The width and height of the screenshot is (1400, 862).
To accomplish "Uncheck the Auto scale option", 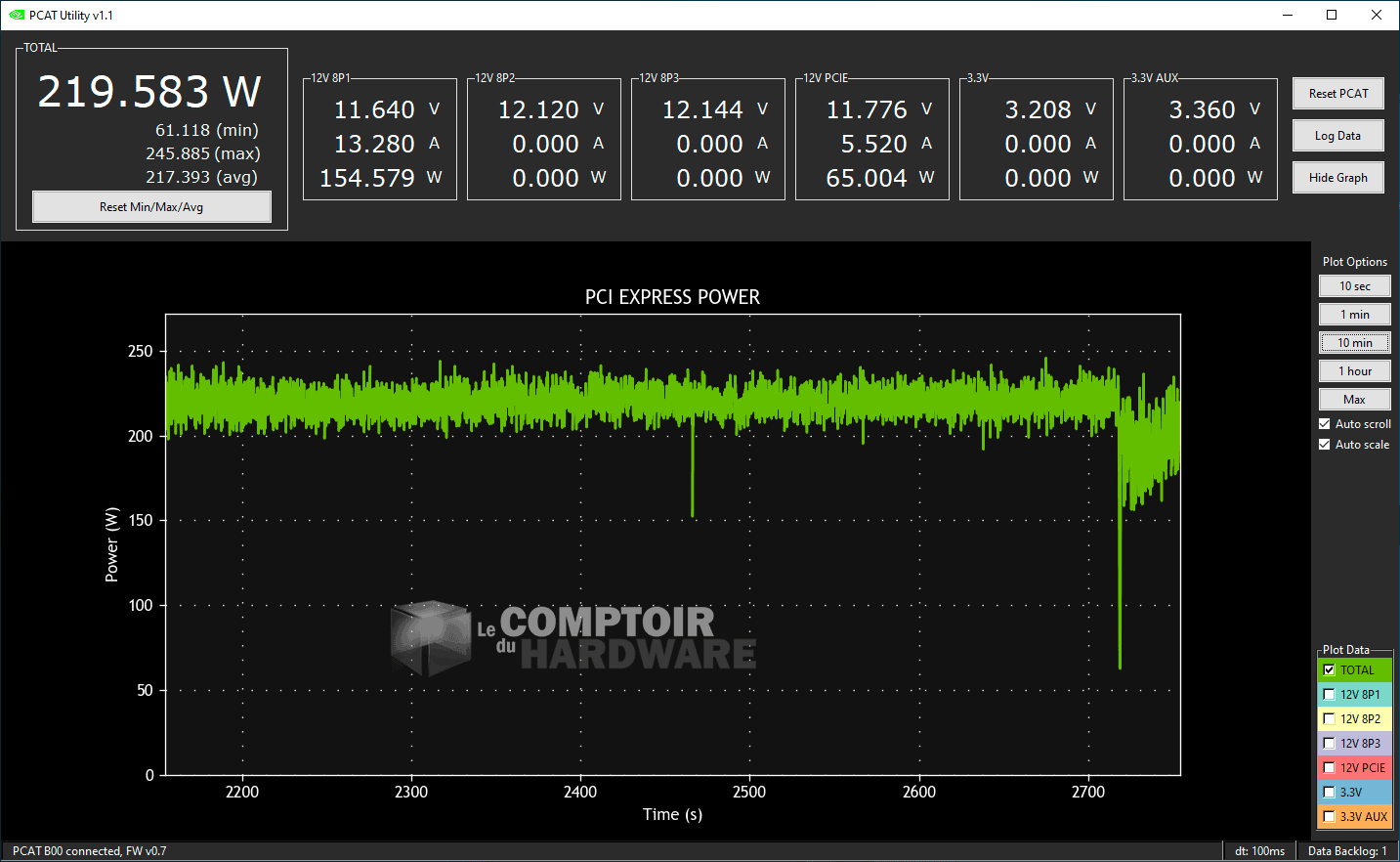I will coord(1325,445).
